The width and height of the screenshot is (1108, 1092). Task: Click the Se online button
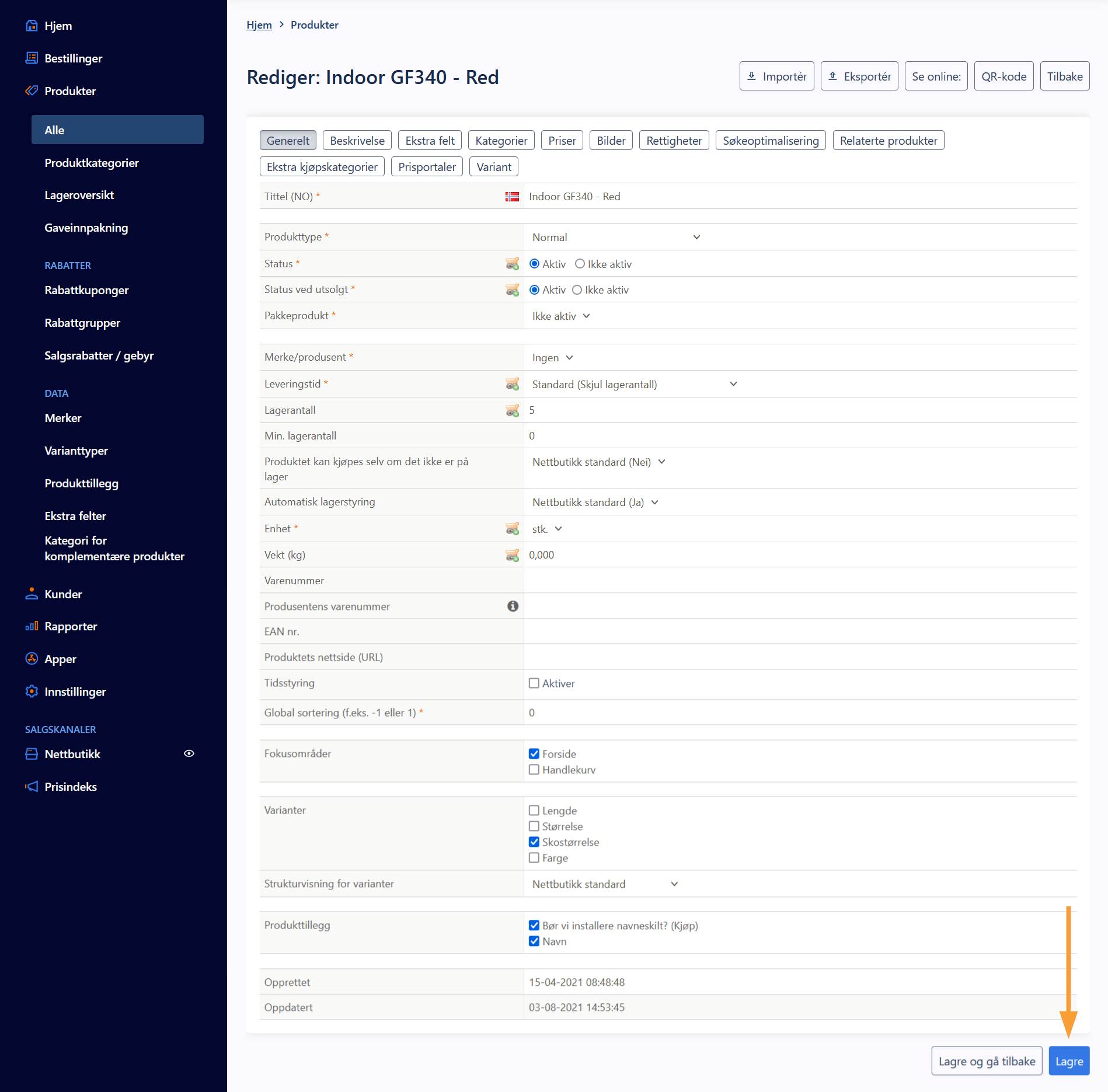[x=936, y=76]
